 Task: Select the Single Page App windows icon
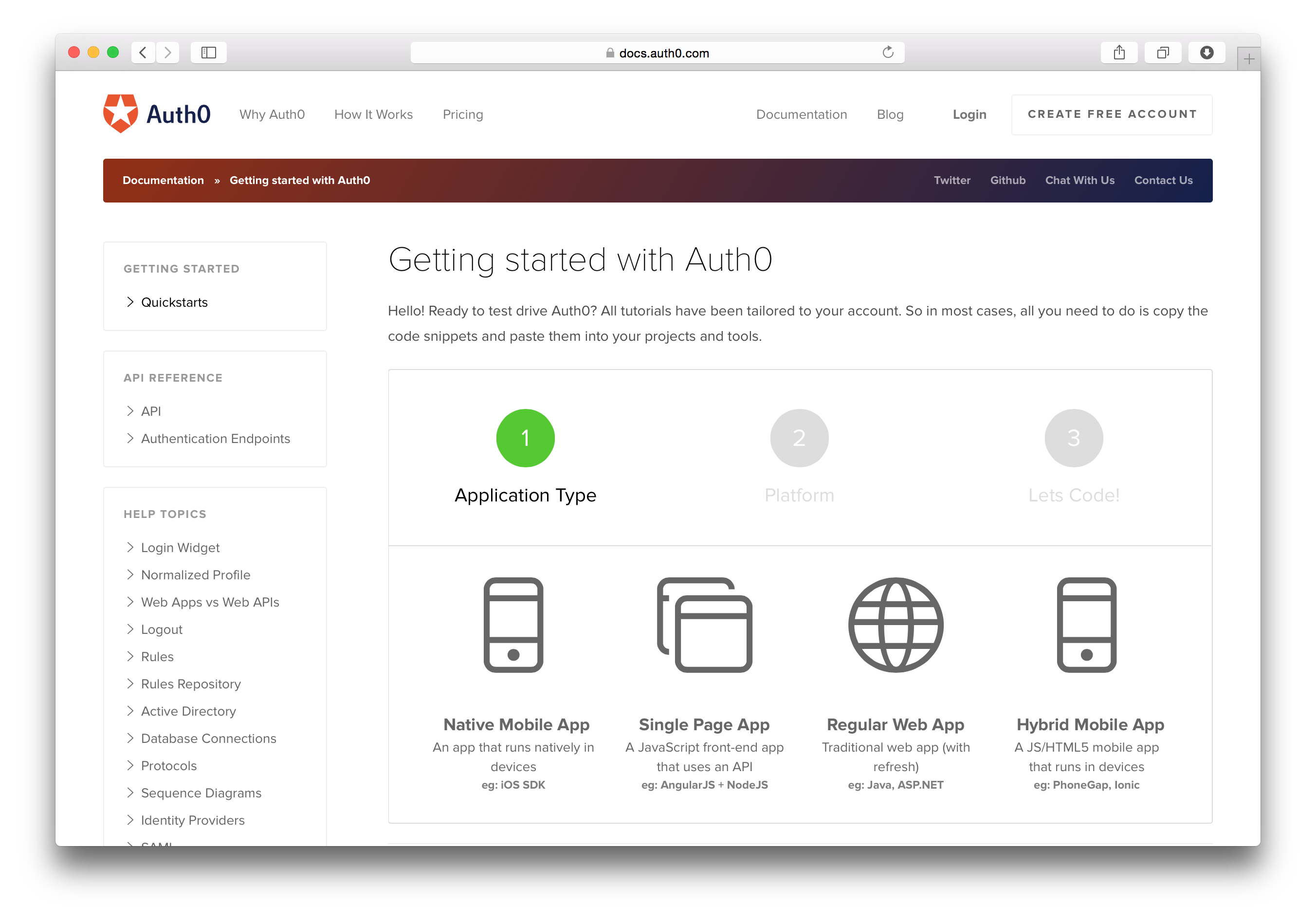(x=704, y=625)
